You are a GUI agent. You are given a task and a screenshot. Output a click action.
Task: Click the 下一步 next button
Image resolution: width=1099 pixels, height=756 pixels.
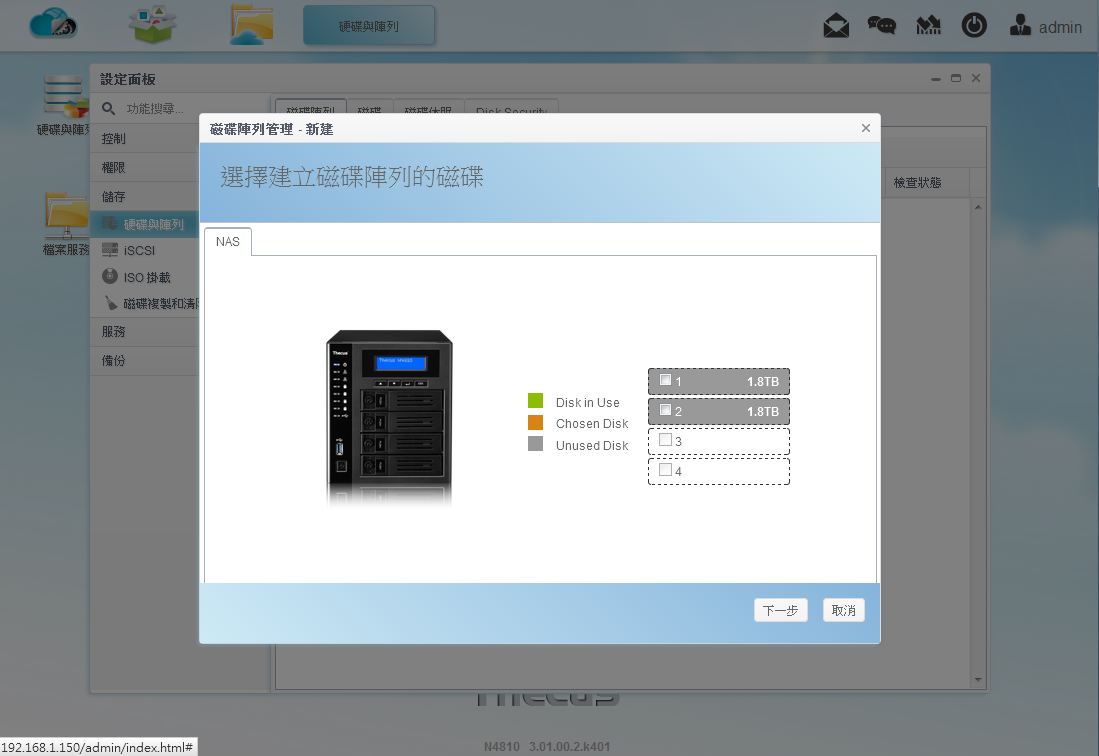coord(781,610)
